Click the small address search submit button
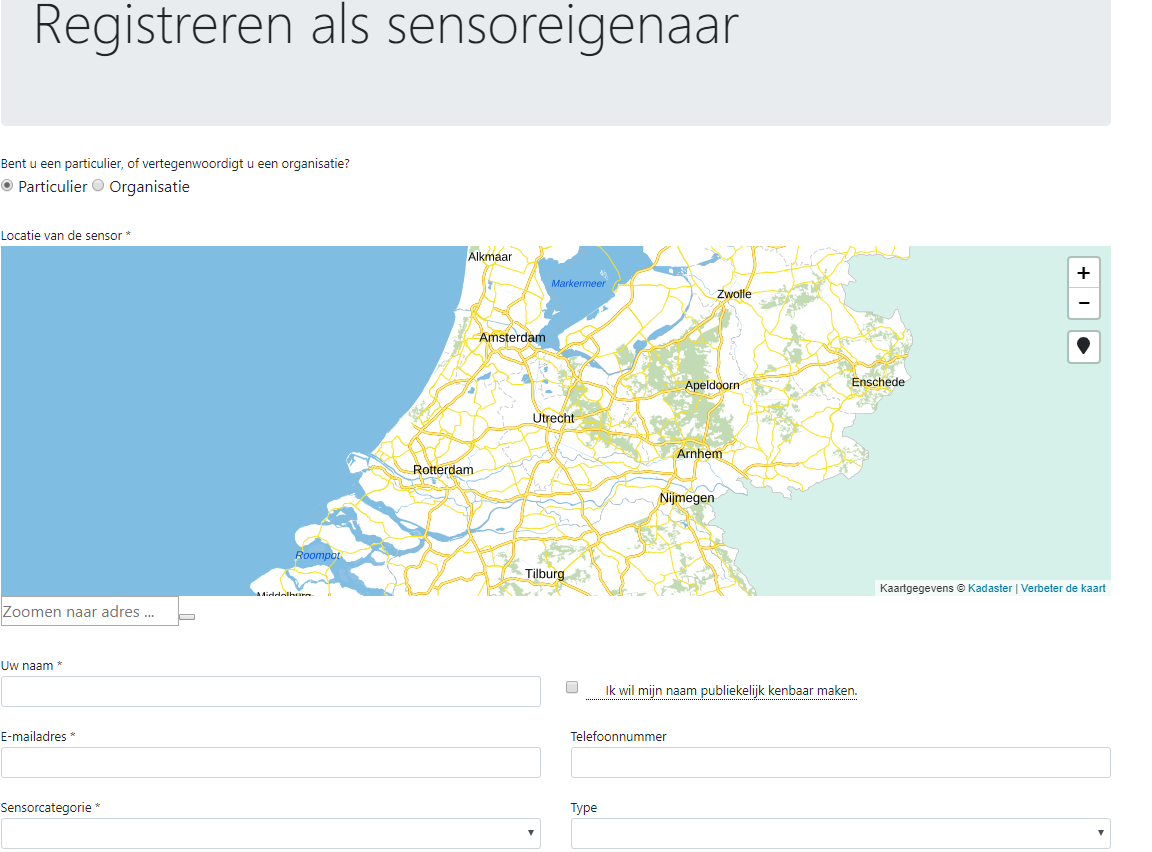 [x=187, y=617]
